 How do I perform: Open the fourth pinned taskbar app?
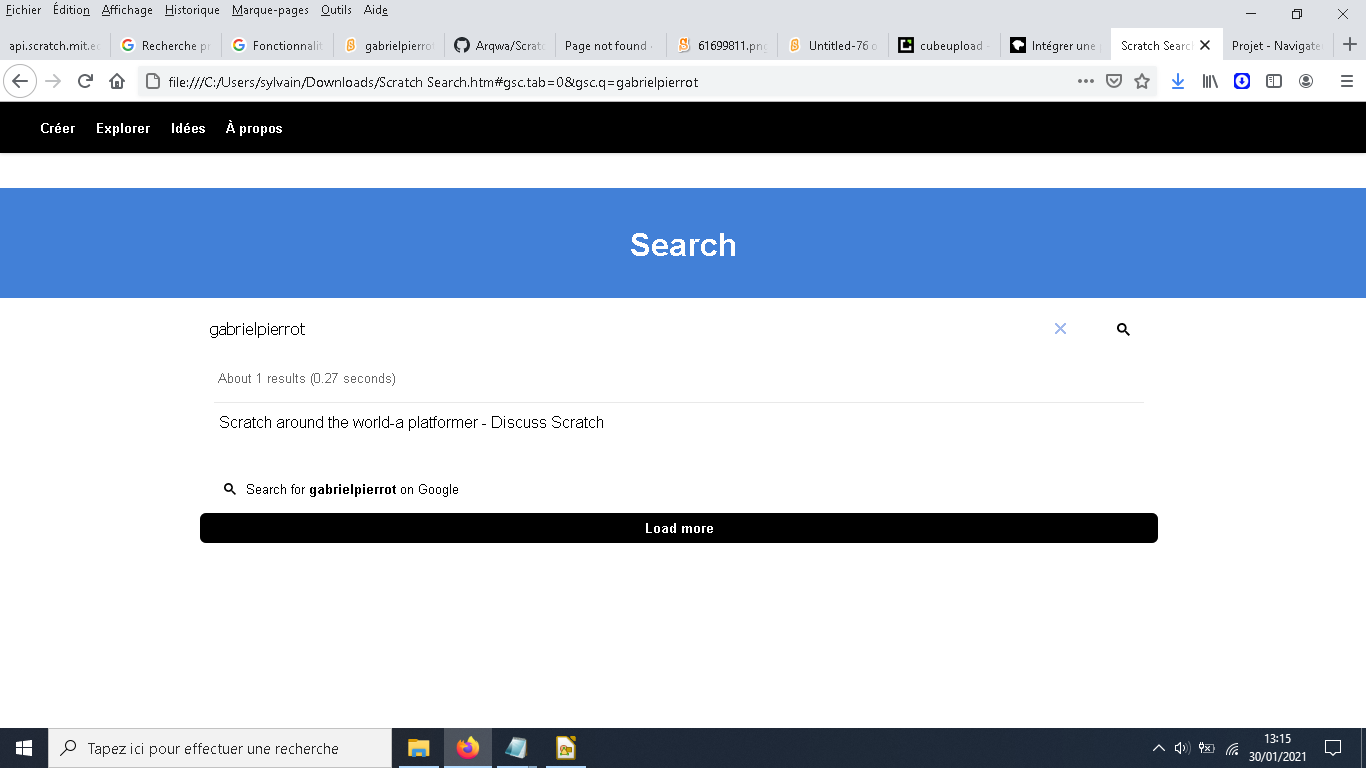pos(565,748)
